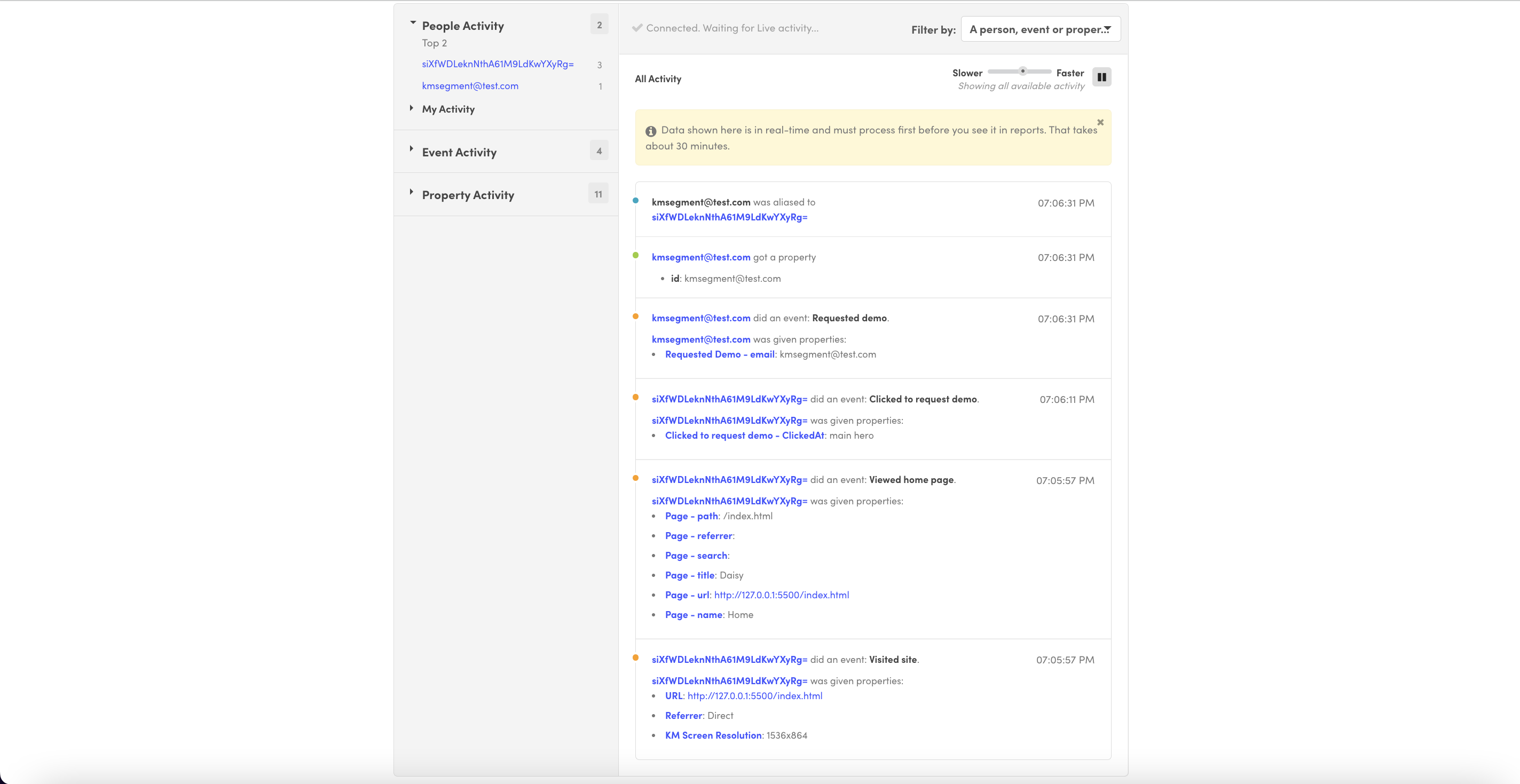The width and height of the screenshot is (1520, 784).
Task: Expand the Event Activity section
Action: point(411,149)
